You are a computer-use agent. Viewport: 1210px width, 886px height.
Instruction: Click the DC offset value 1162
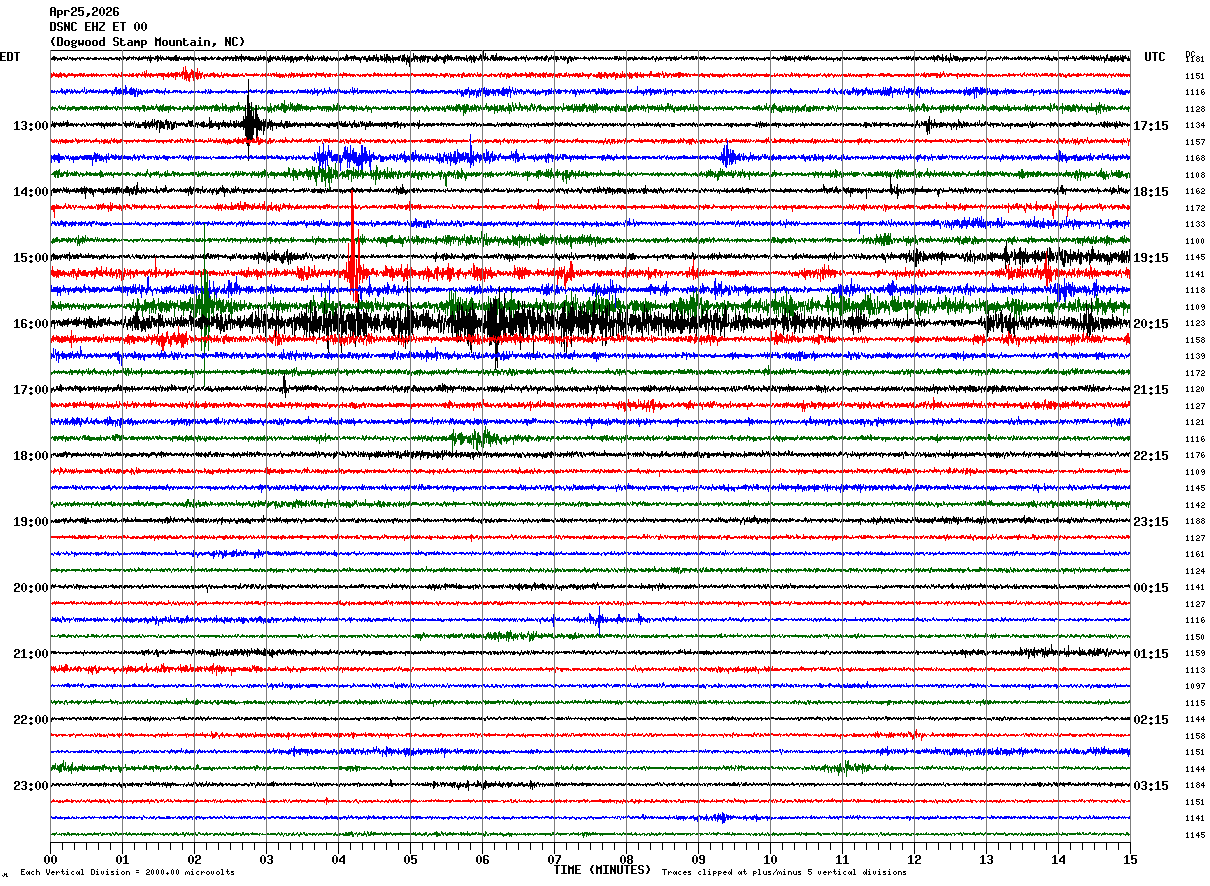pos(1194,192)
